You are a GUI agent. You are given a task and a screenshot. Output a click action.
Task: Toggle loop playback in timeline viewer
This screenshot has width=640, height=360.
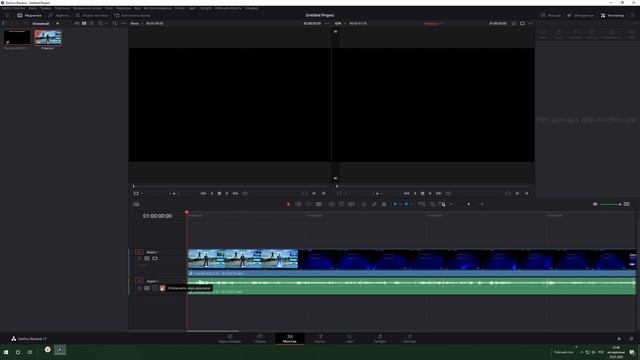pos(448,193)
